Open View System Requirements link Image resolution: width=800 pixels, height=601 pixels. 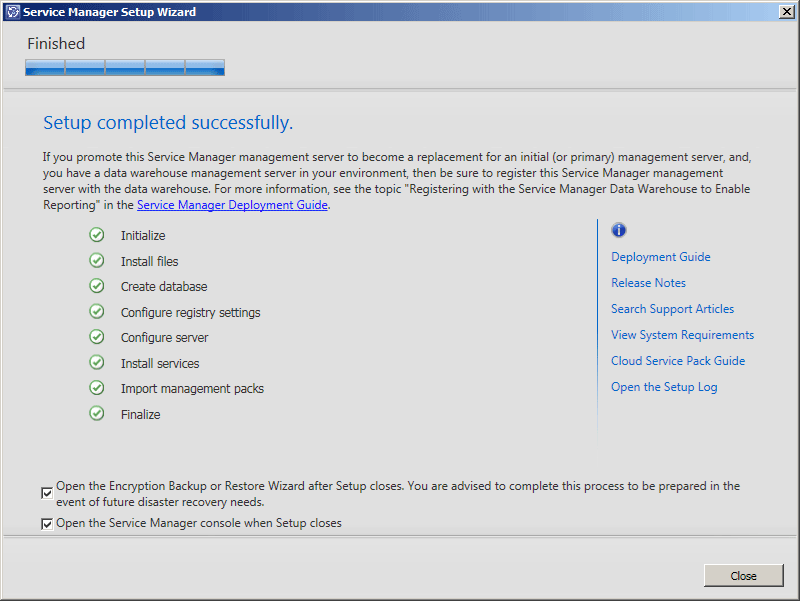pos(683,335)
